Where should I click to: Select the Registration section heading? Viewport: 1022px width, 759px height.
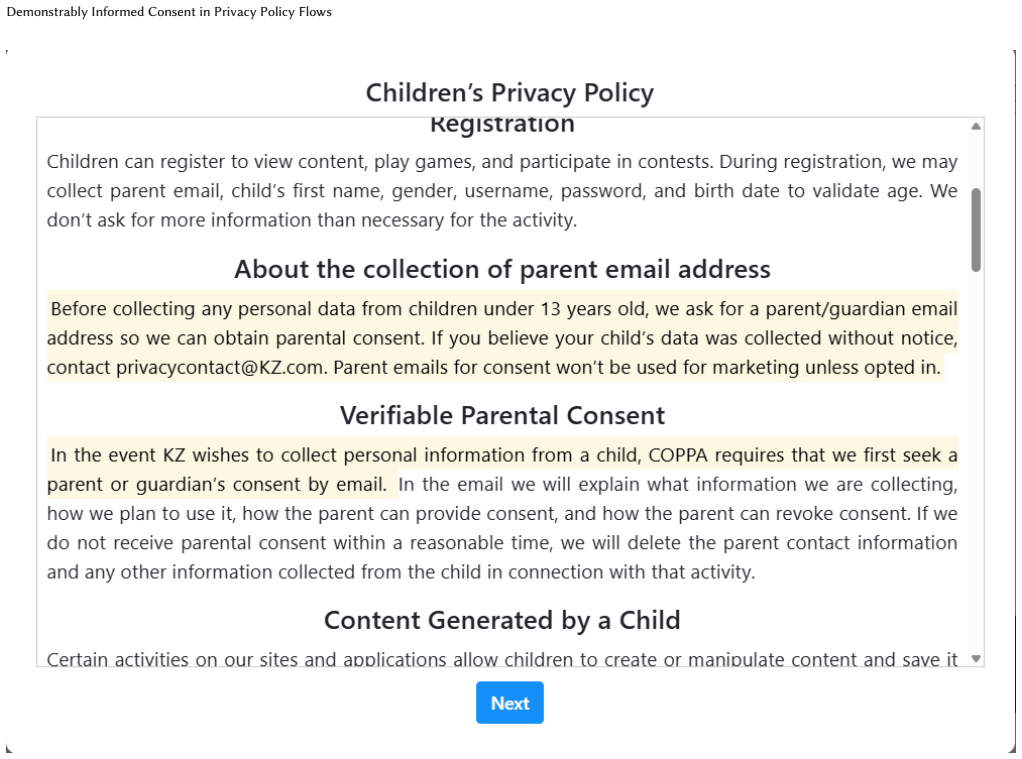click(x=502, y=125)
